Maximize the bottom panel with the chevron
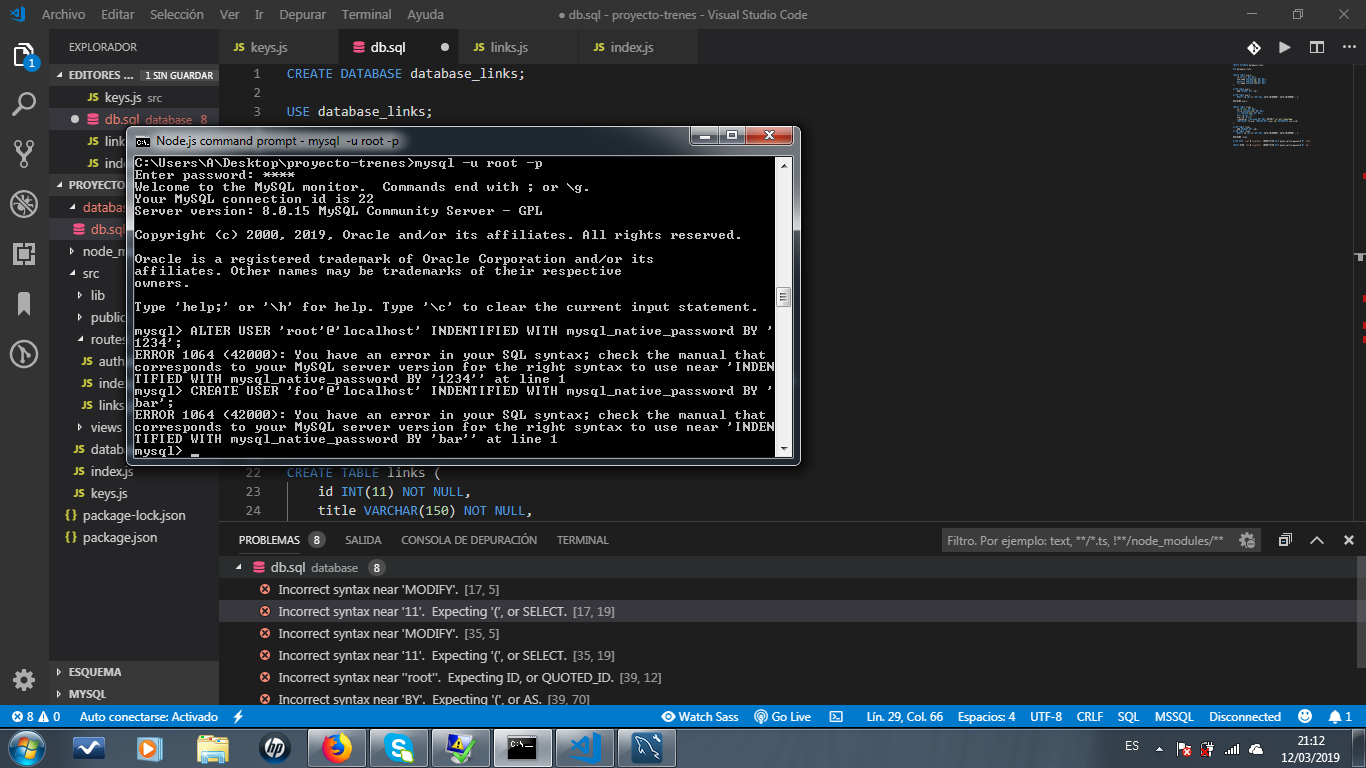The width and height of the screenshot is (1366, 768). (x=1317, y=540)
